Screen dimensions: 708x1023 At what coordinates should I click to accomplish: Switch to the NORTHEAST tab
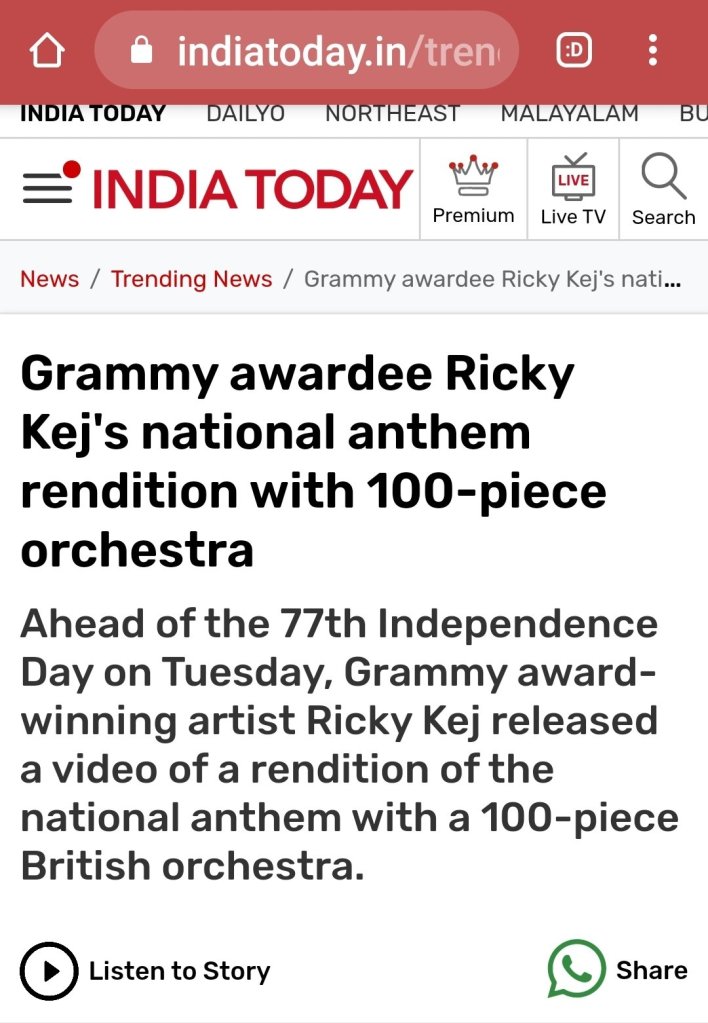(392, 114)
